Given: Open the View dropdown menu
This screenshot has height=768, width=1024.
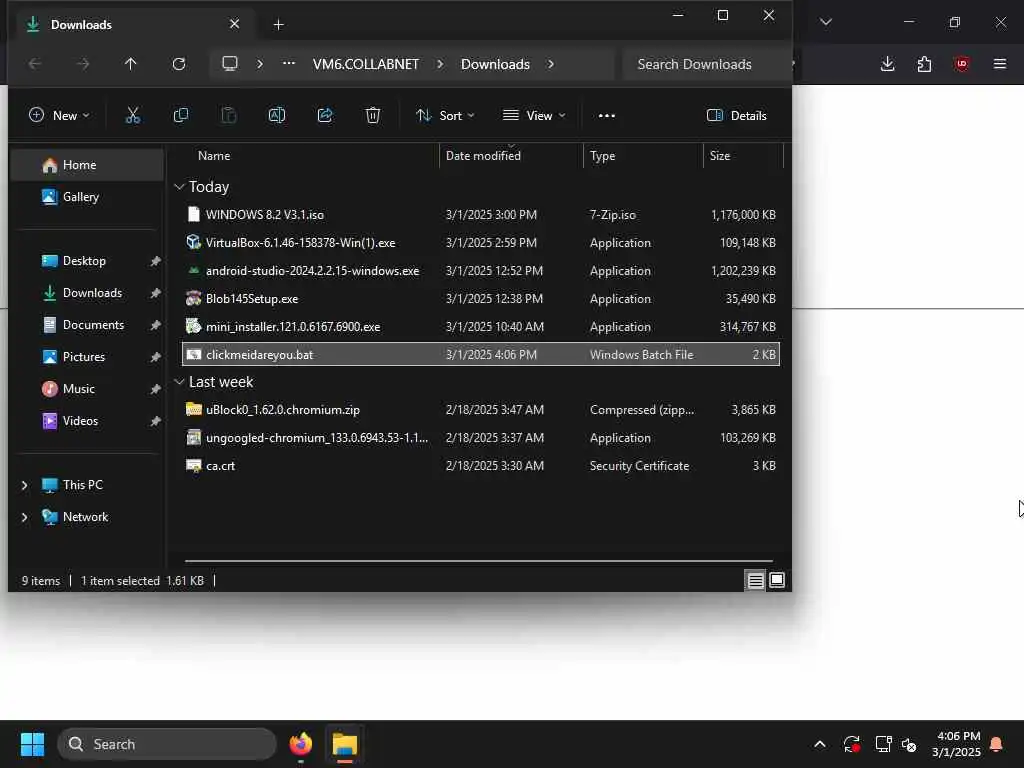Looking at the screenshot, I should pos(534,116).
